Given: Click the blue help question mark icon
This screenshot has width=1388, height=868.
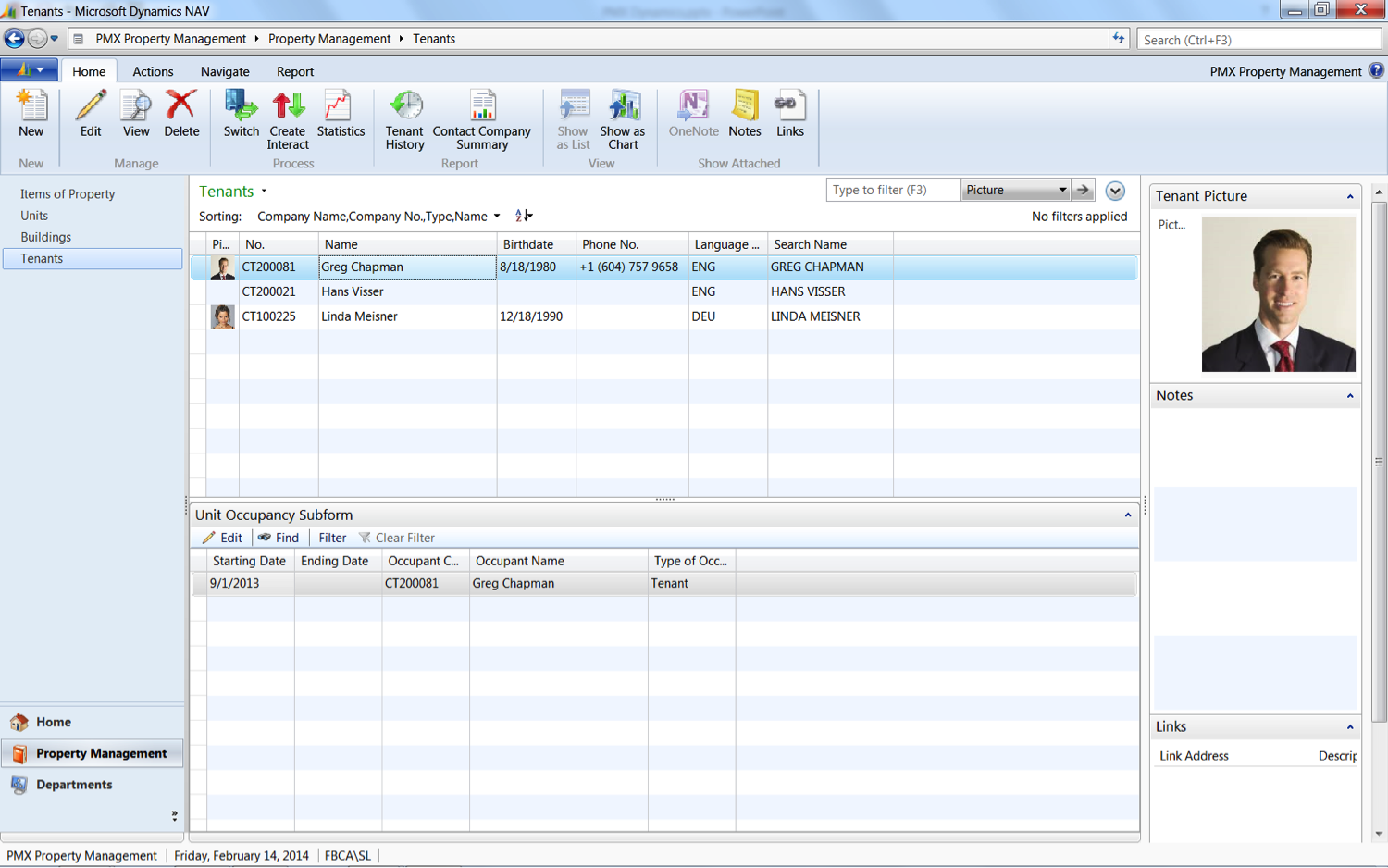Looking at the screenshot, I should [x=1376, y=70].
